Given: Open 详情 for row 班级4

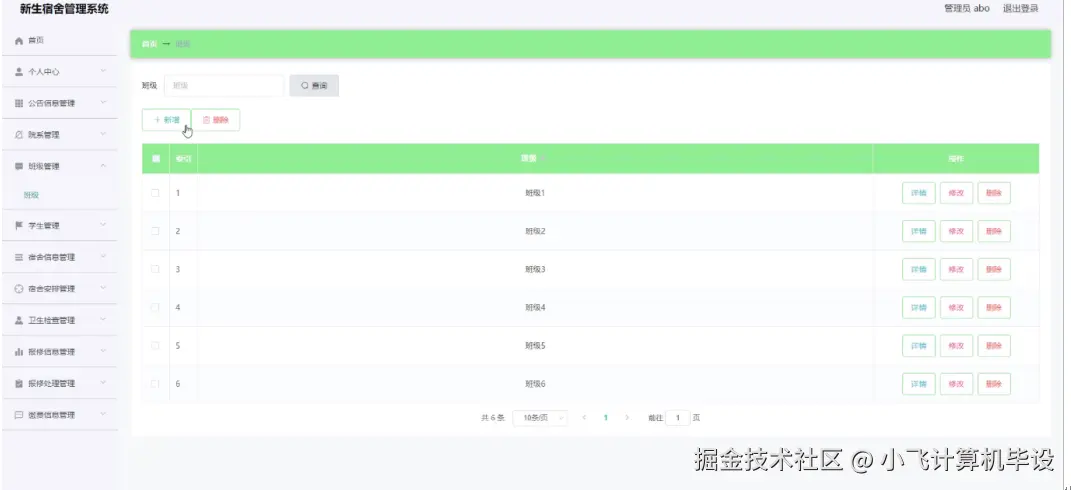Looking at the screenshot, I should click(x=919, y=308).
